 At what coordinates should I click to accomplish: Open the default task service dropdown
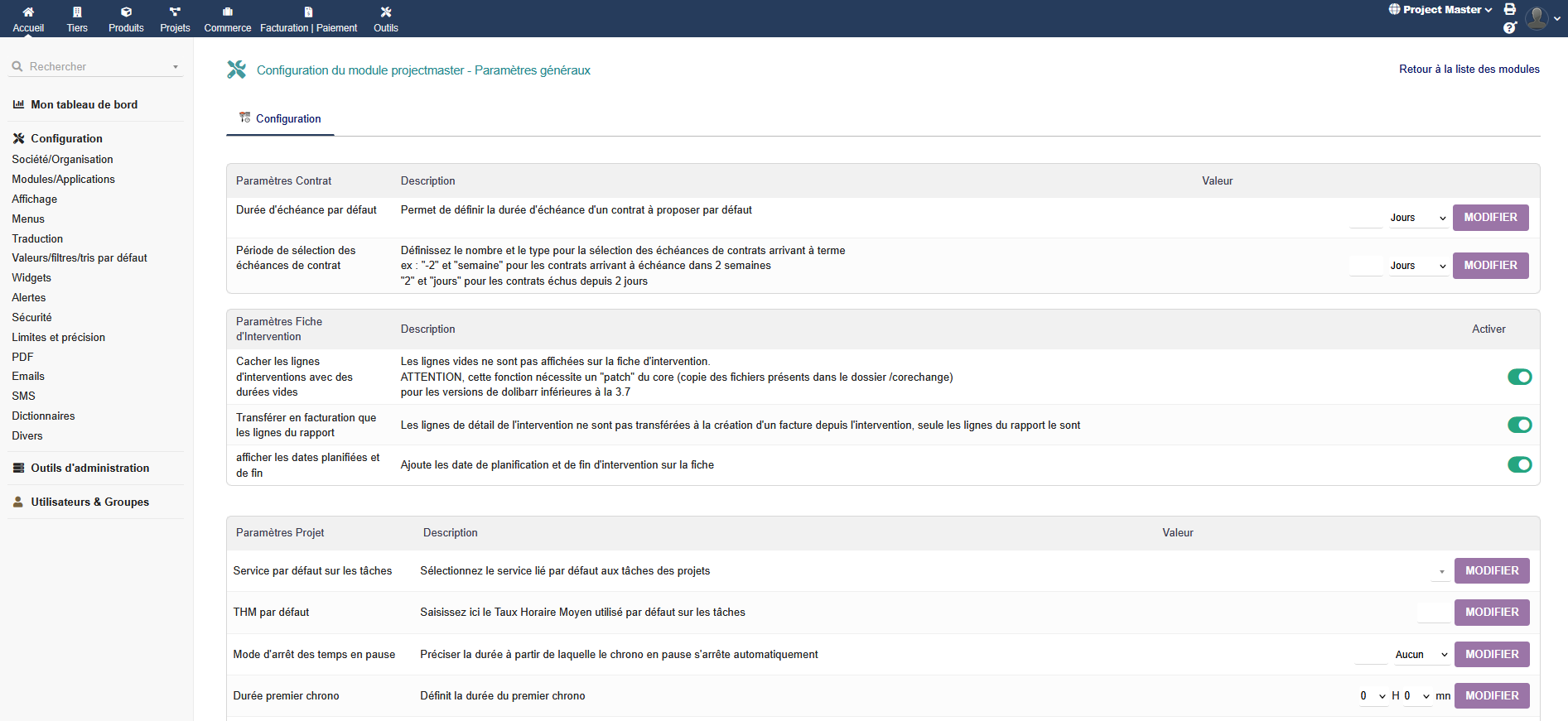point(1440,571)
